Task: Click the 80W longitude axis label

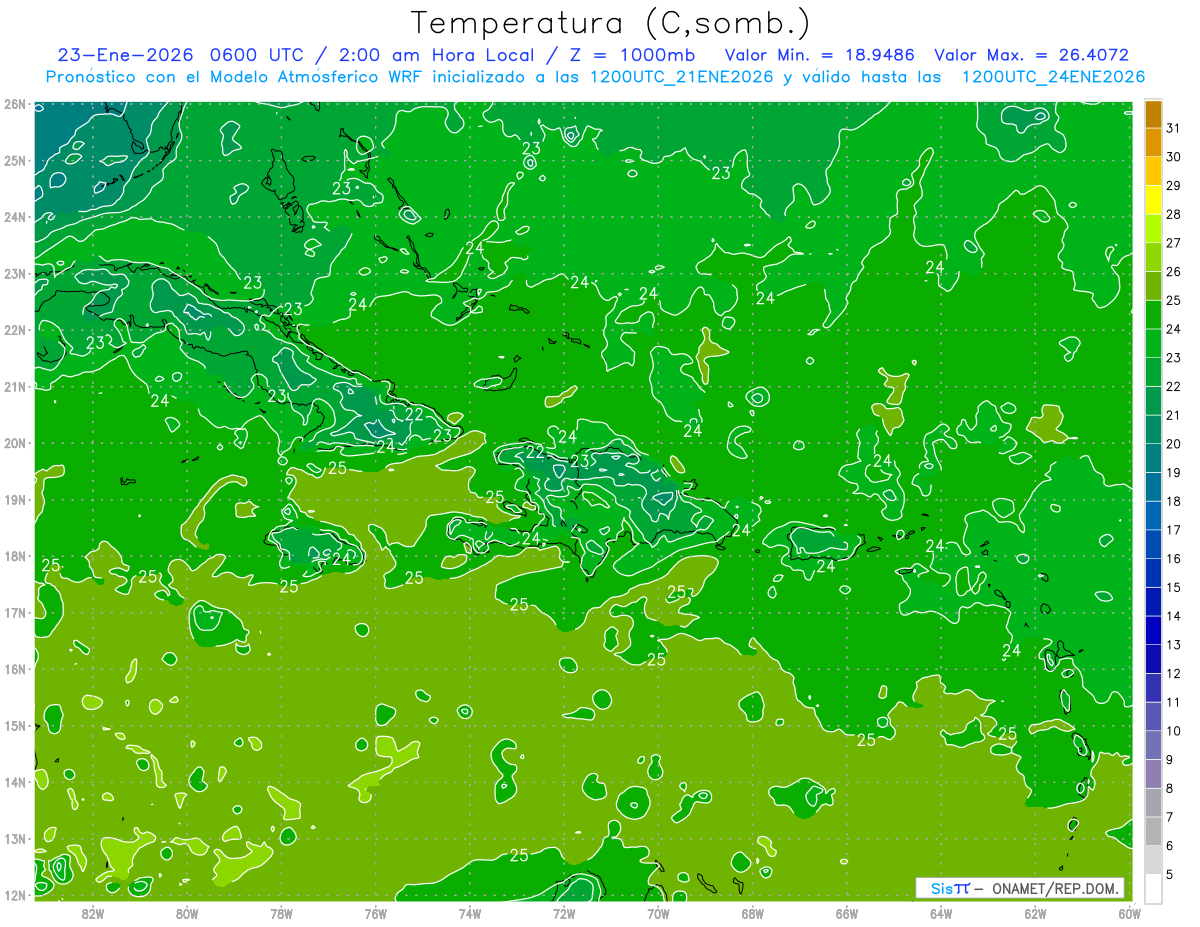Action: click(x=187, y=913)
